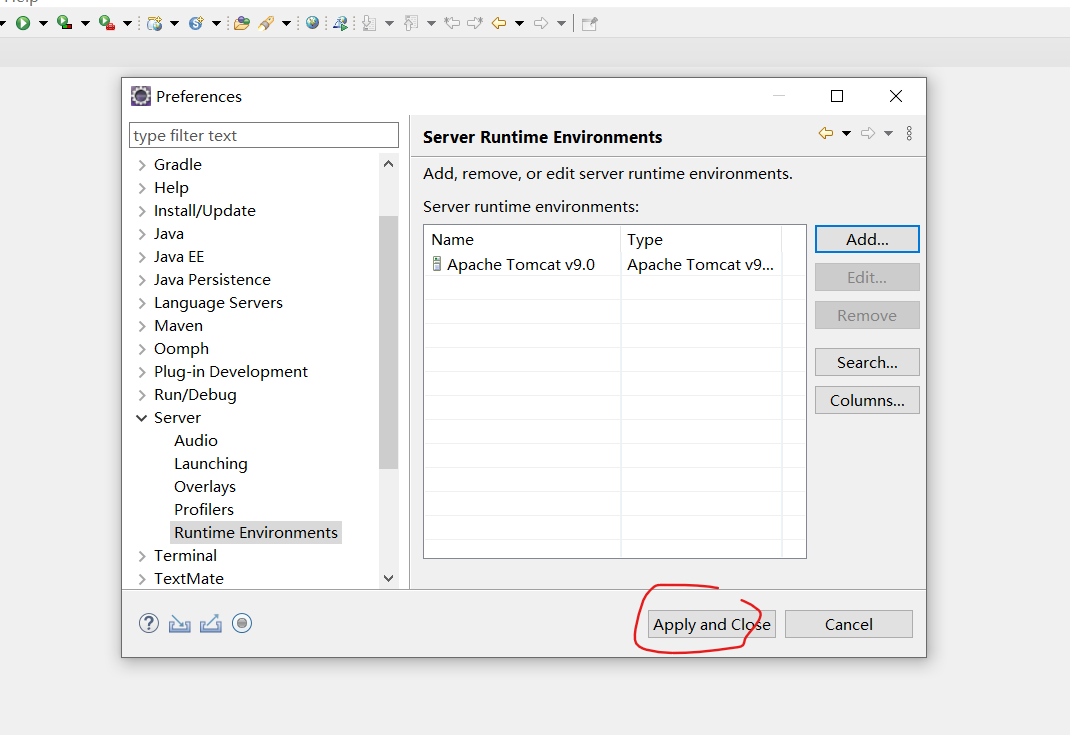The width and height of the screenshot is (1070, 735).
Task: Click the Remove button
Action: [x=867, y=315]
